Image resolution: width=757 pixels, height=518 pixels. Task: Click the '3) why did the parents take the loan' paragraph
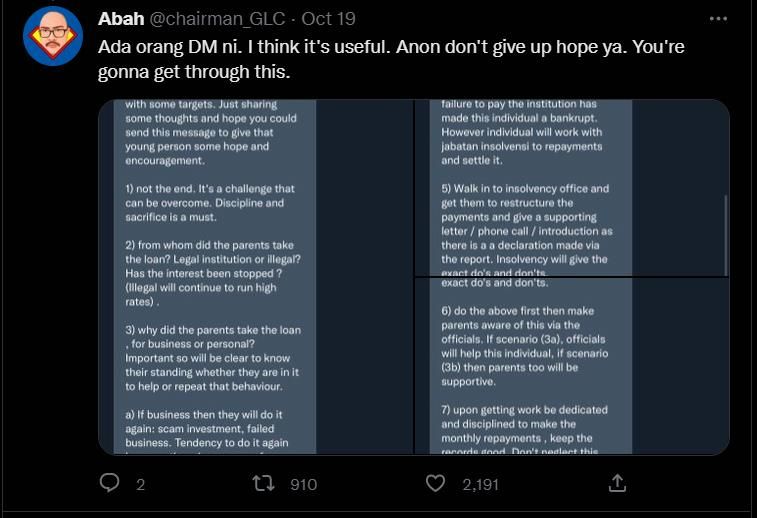click(x=214, y=358)
